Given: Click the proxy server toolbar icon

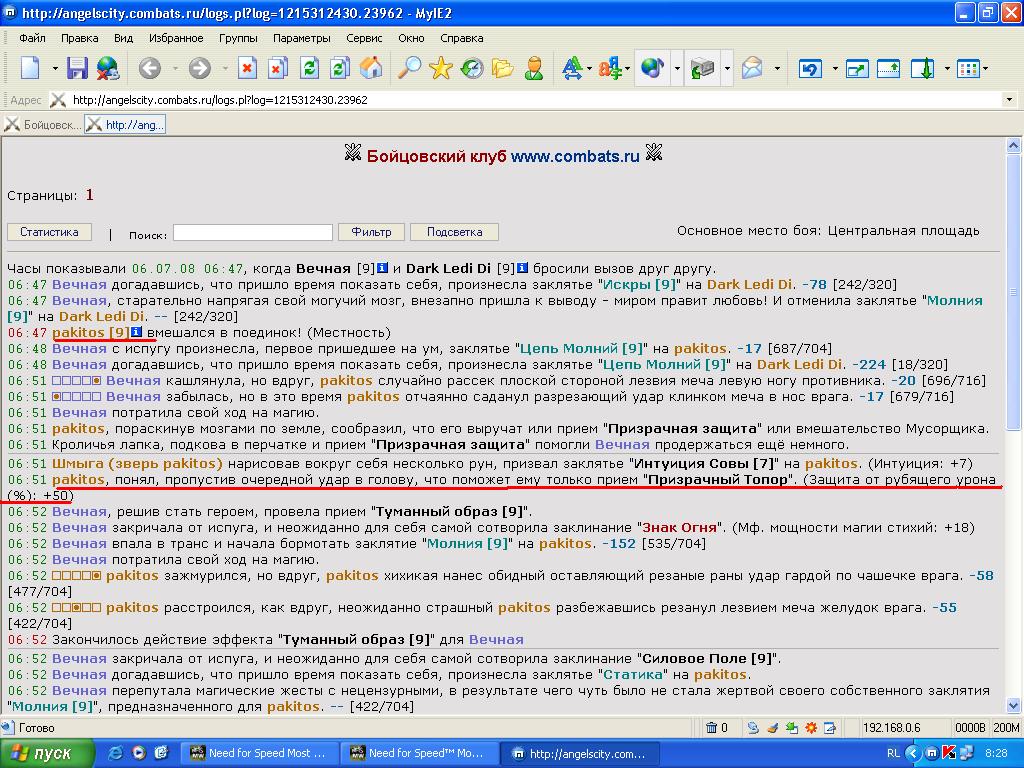Looking at the screenshot, I should pyautogui.click(x=702, y=68).
